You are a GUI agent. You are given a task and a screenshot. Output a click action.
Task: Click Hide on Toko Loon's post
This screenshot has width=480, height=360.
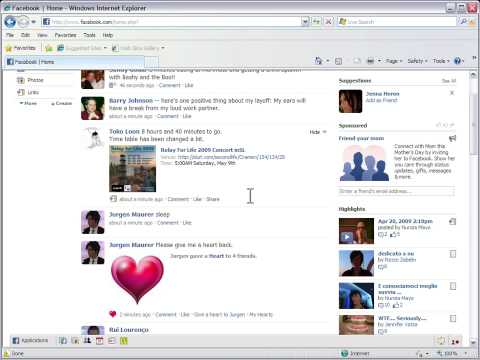[318, 132]
